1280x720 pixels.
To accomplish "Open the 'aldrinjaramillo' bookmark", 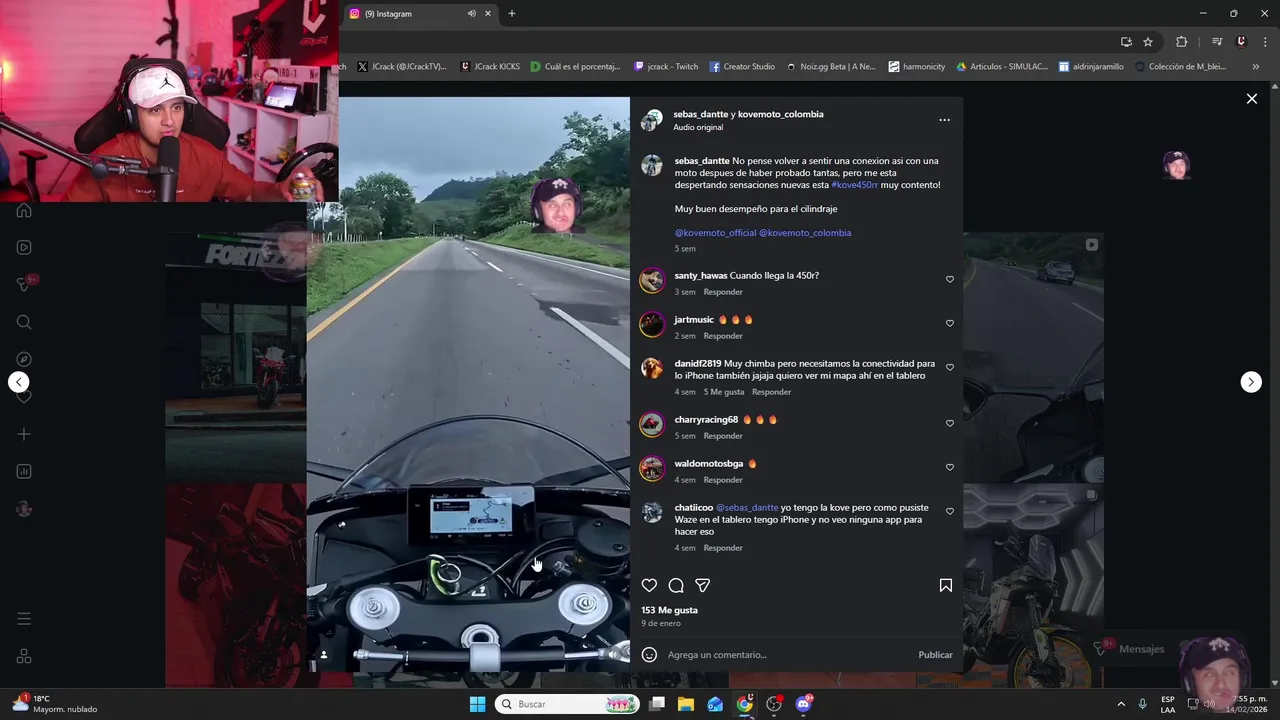I will tap(1091, 67).
